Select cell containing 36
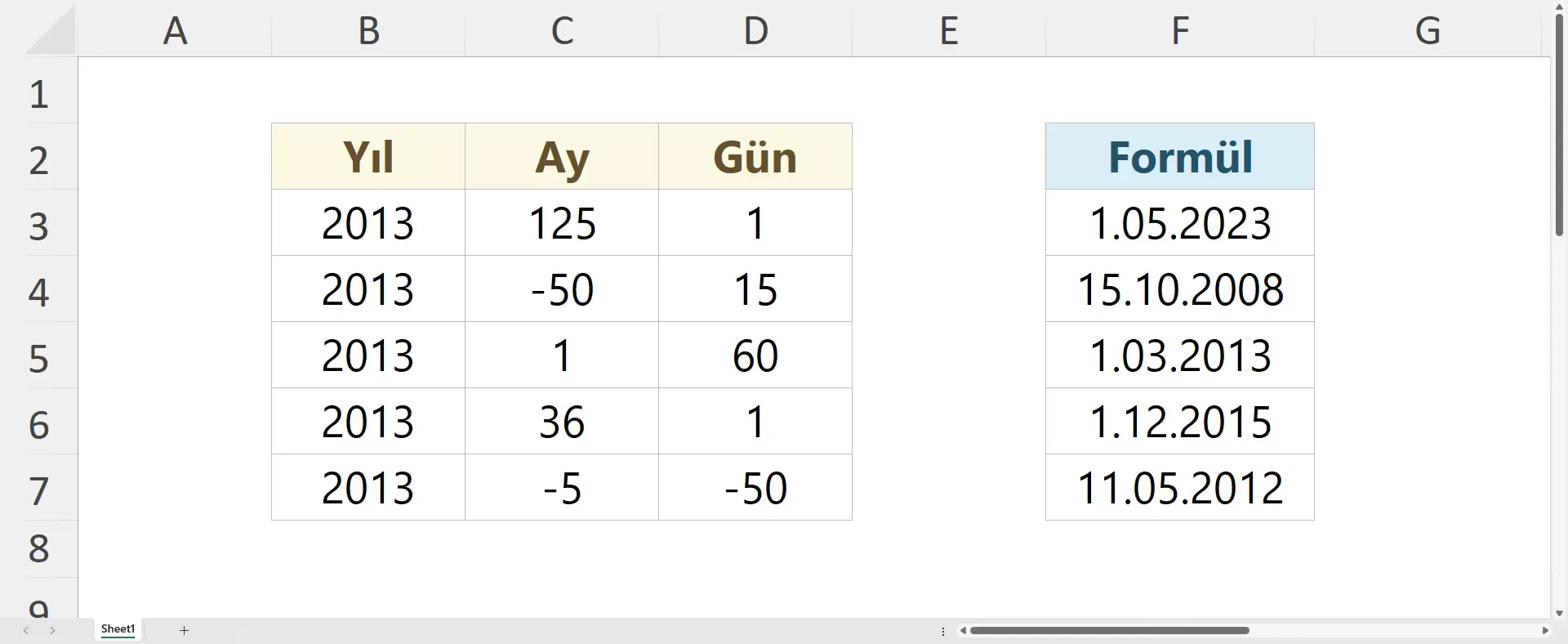Viewport: 1568px width, 644px height. [562, 422]
